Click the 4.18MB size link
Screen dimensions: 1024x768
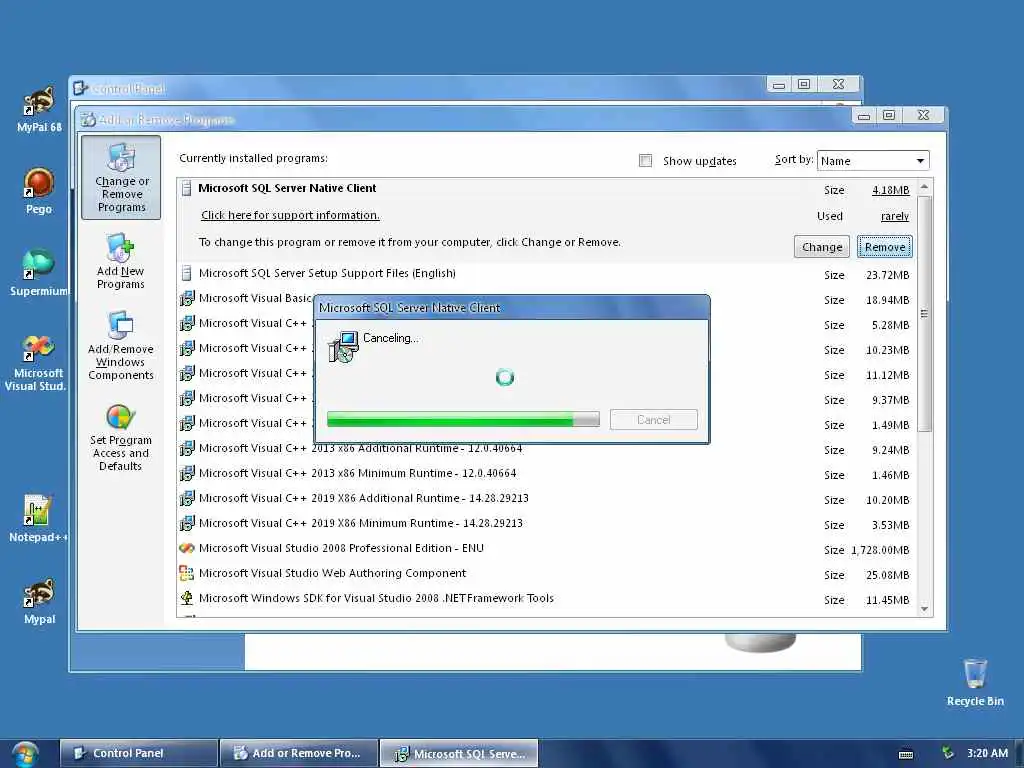pos(890,190)
